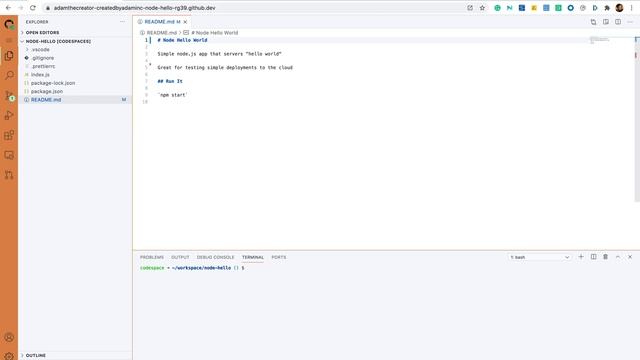Open changes icon in editor toolbar
Screen dimensions: 640x360
(593, 22)
